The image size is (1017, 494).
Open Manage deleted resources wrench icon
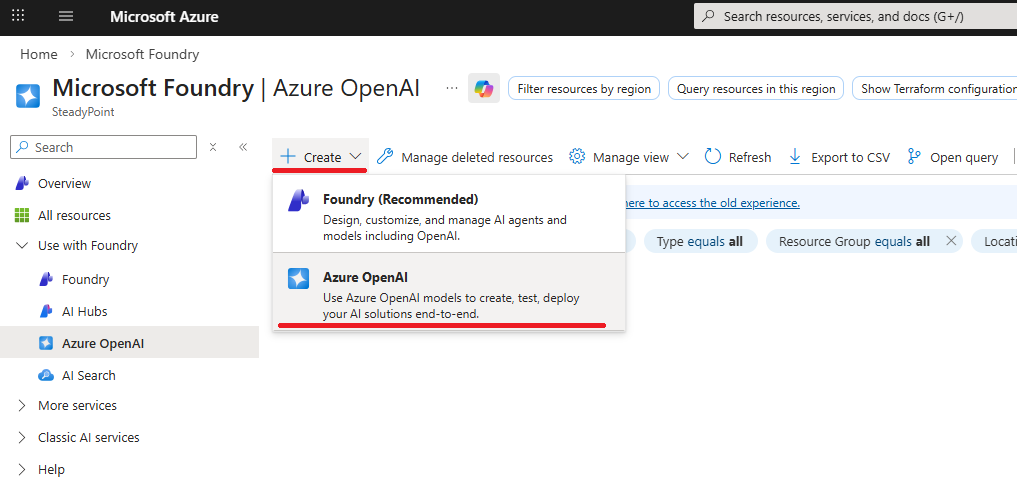point(385,157)
